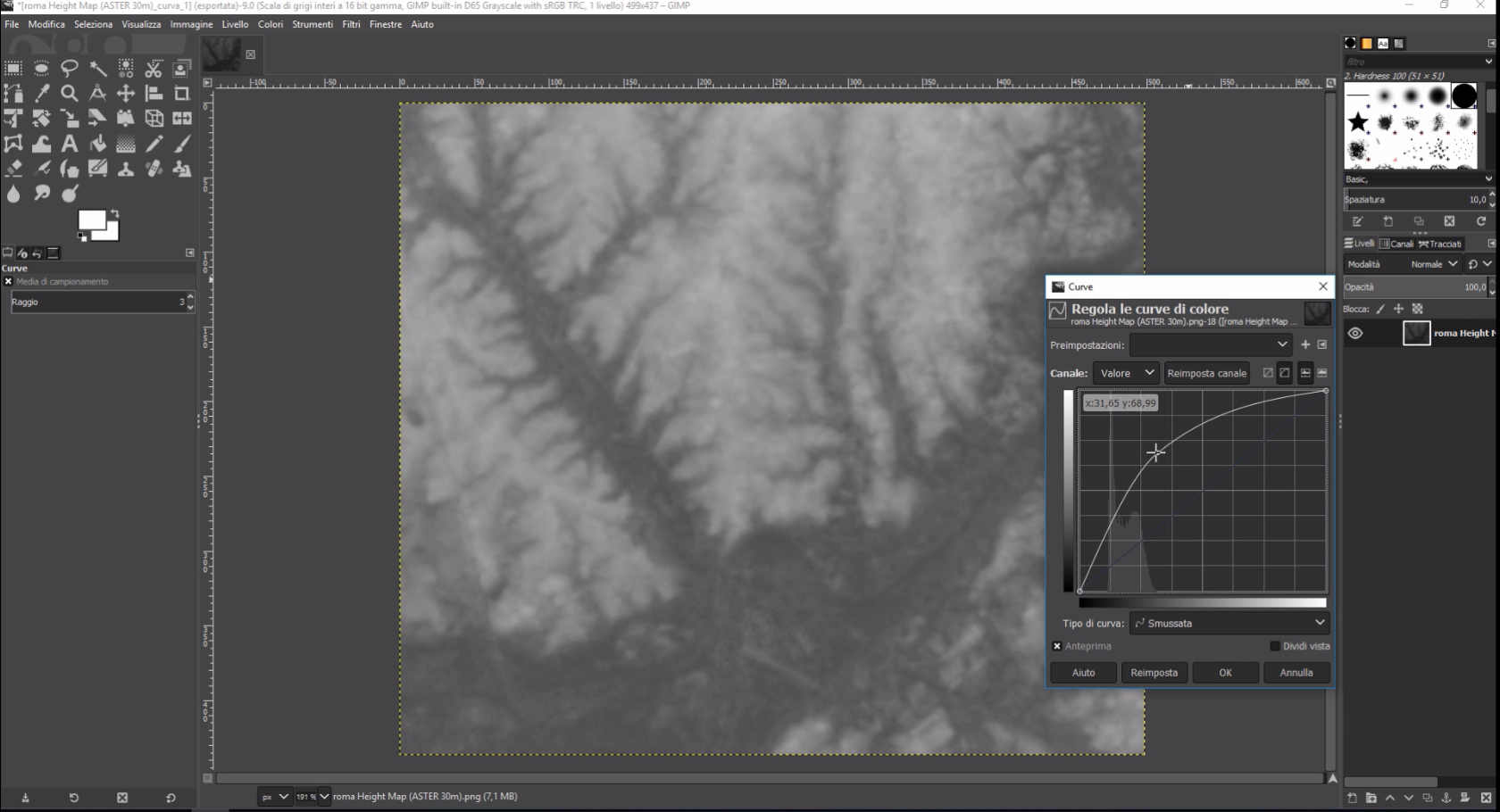This screenshot has width=1500, height=812.
Task: Select the Move tool in toolbox
Action: point(125,93)
